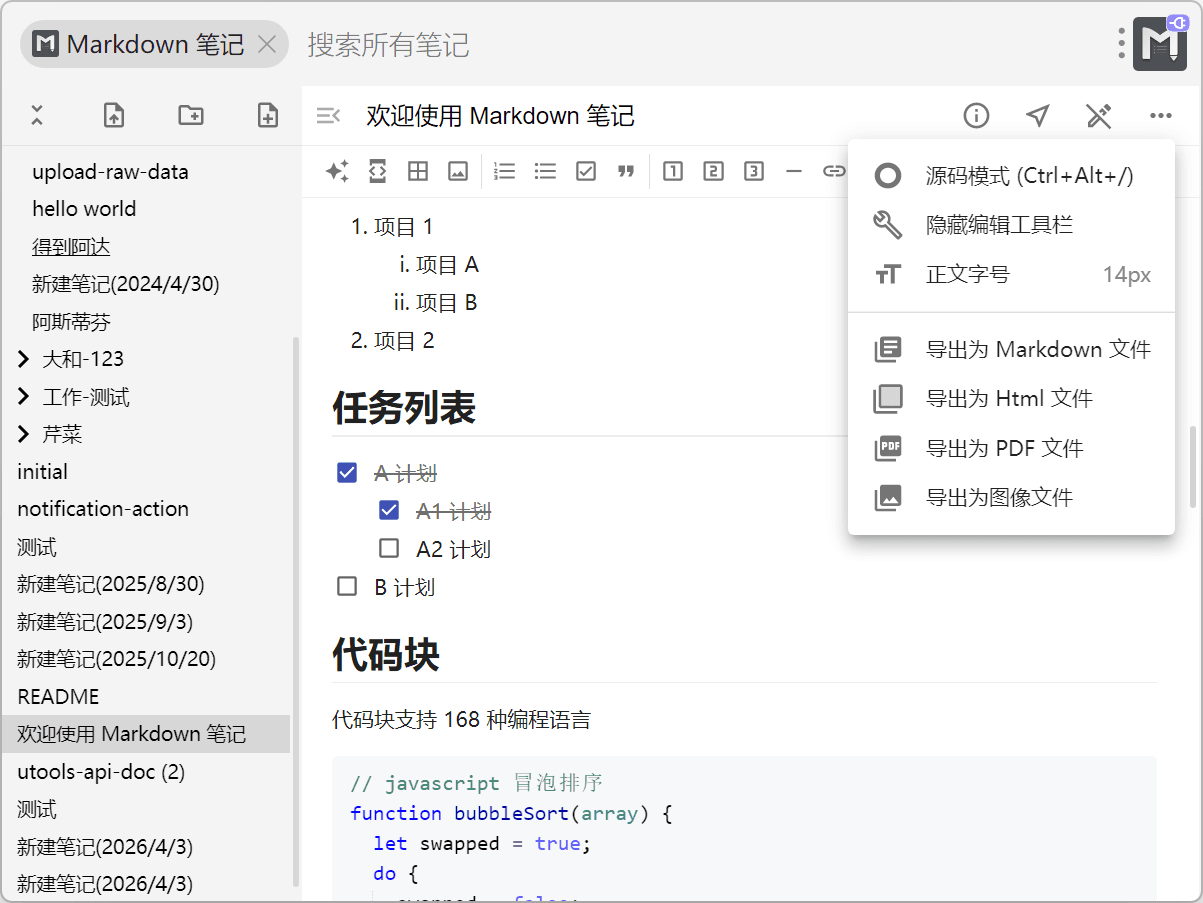Check the A2 计划 checkbox
This screenshot has height=903, width=1203.
tap(389, 548)
